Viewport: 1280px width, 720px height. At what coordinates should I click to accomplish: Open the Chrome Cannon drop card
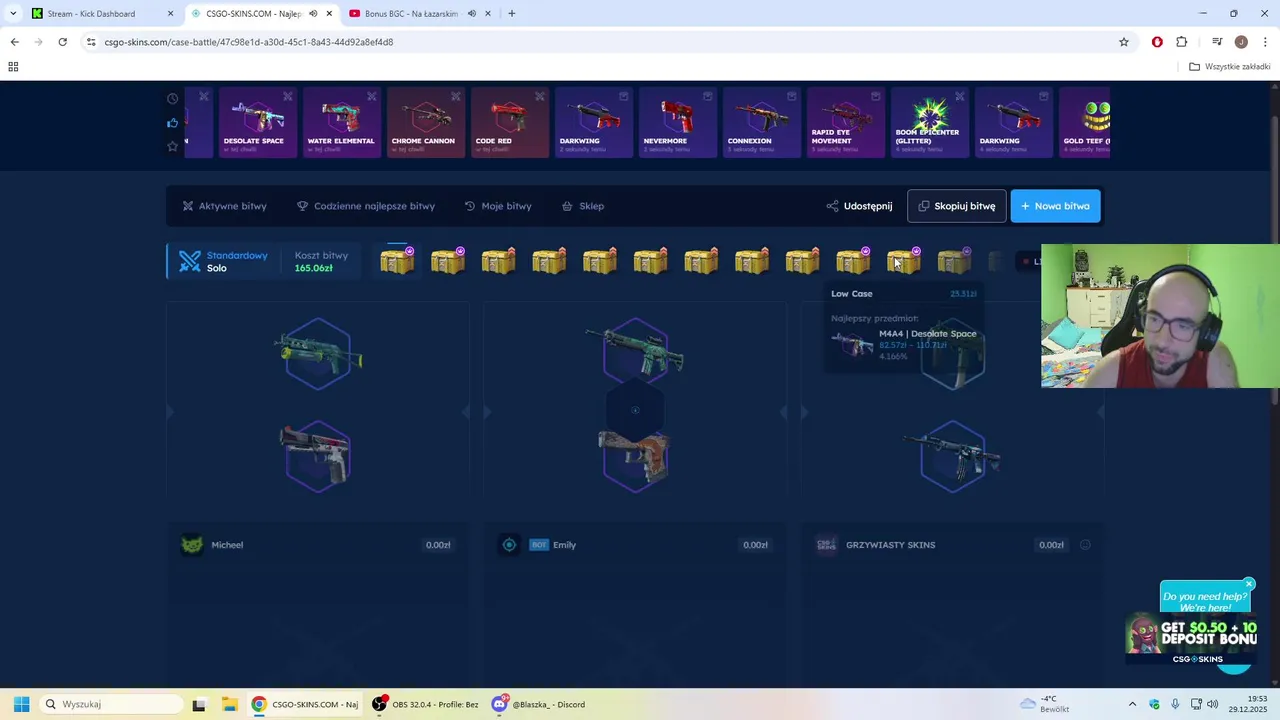coord(426,123)
